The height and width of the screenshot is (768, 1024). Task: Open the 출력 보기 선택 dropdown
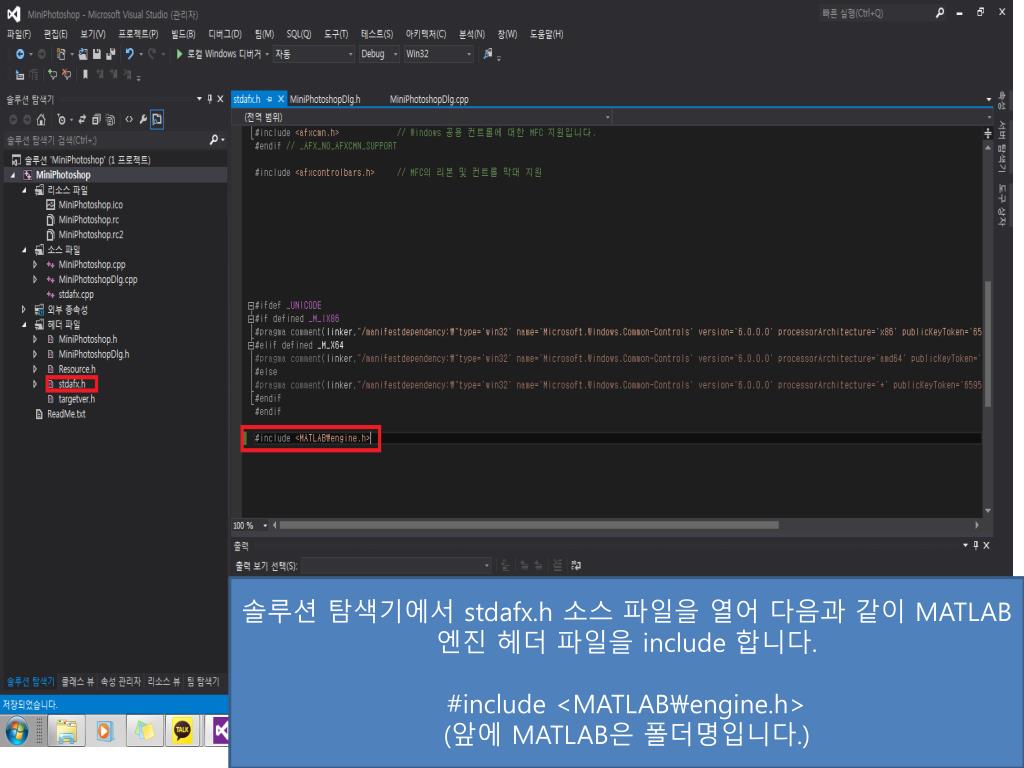click(396, 566)
